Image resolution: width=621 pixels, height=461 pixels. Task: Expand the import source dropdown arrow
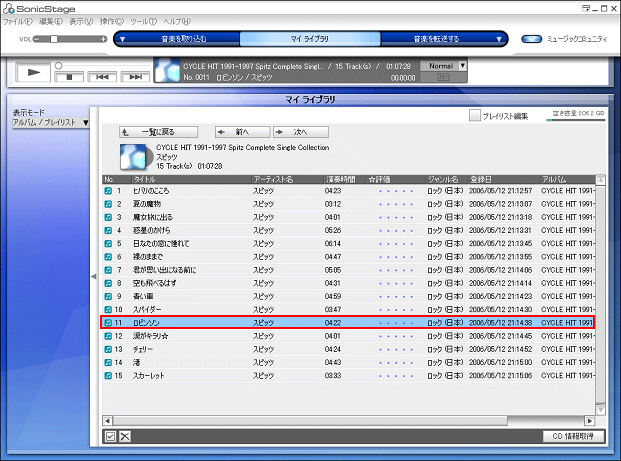[x=122, y=39]
